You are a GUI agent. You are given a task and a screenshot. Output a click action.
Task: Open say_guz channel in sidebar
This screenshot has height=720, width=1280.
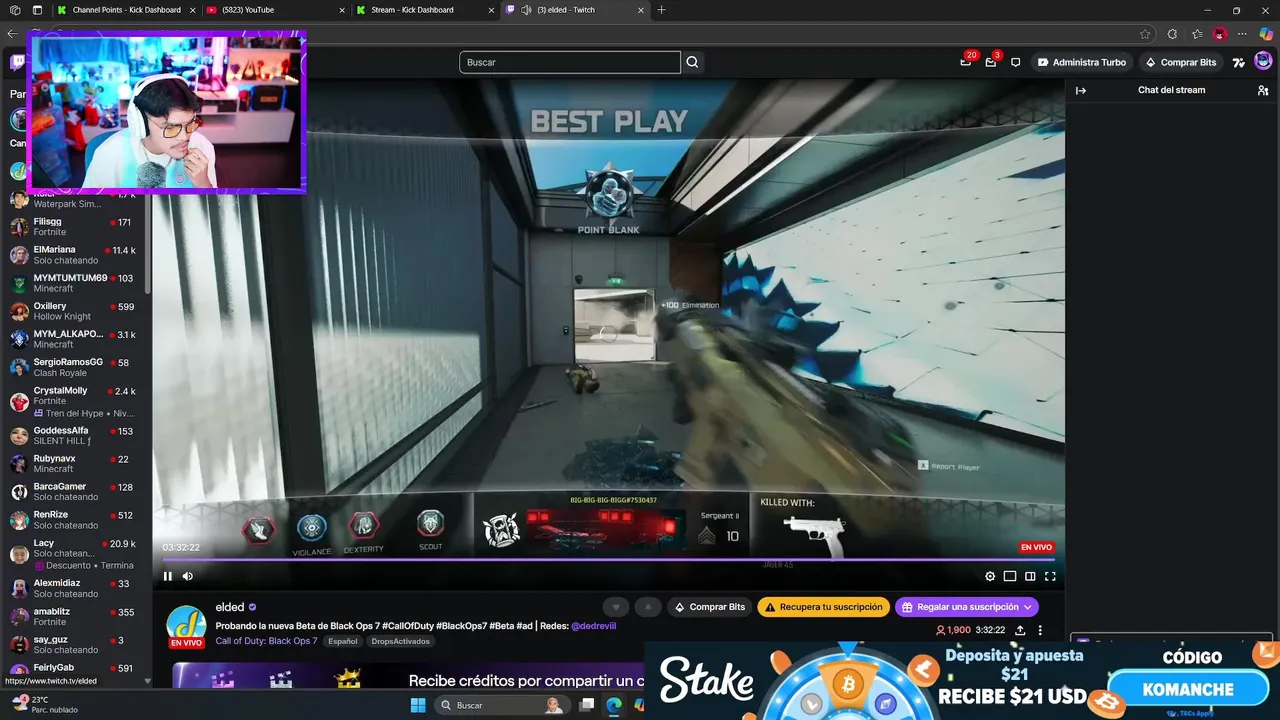[x=76, y=645]
